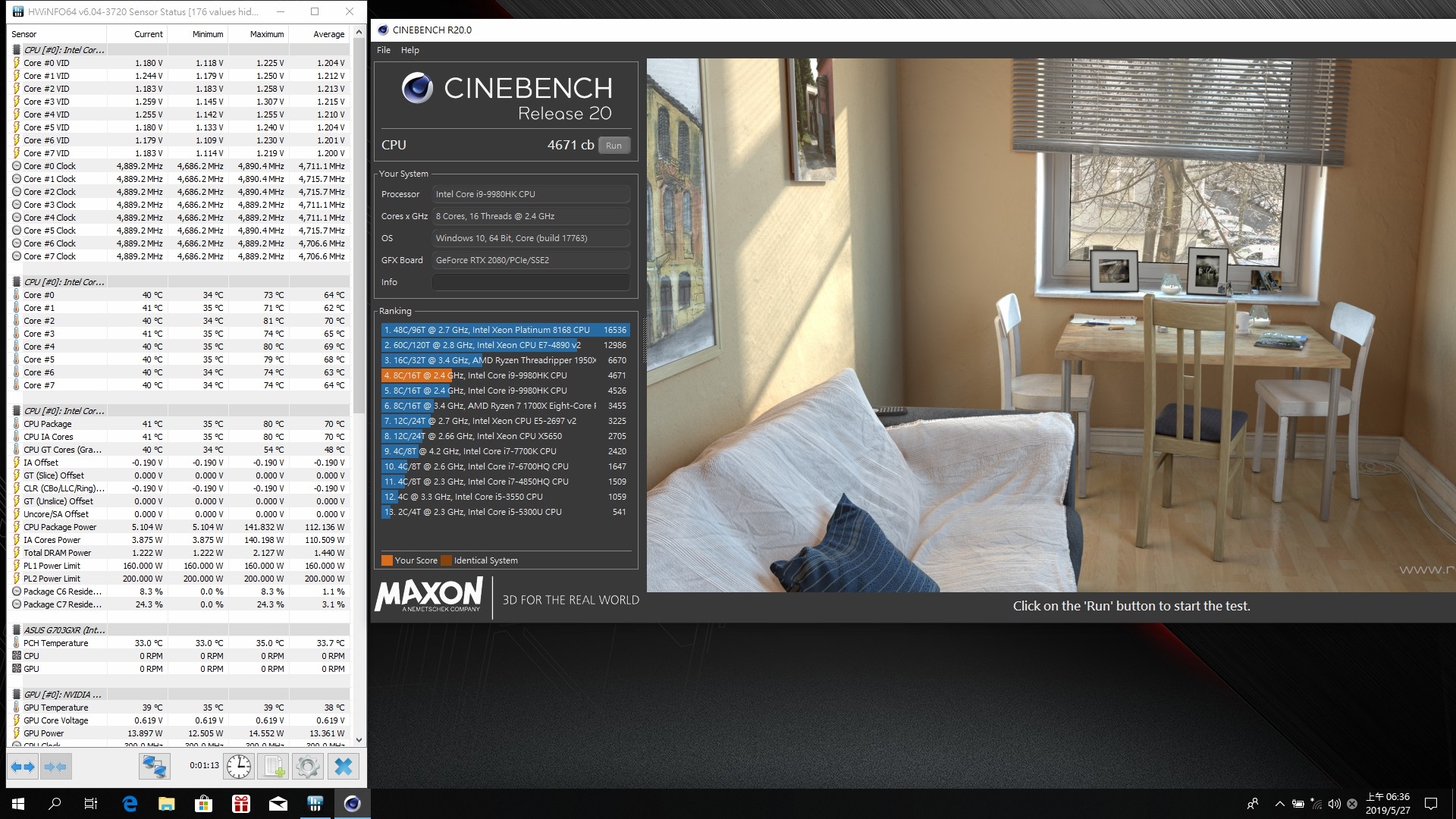Viewport: 1456px width, 819px height.
Task: Open the volume speaker tray icon
Action: coord(1335,804)
